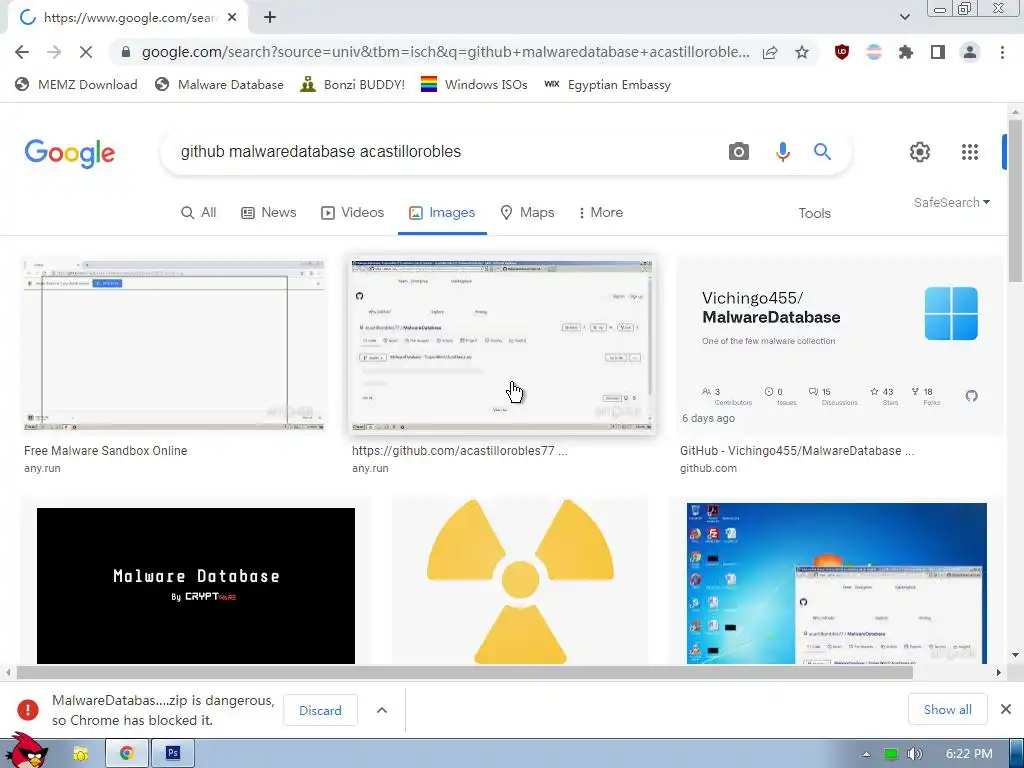
Task: Open the file explorer taskbar icon
Action: (81, 754)
